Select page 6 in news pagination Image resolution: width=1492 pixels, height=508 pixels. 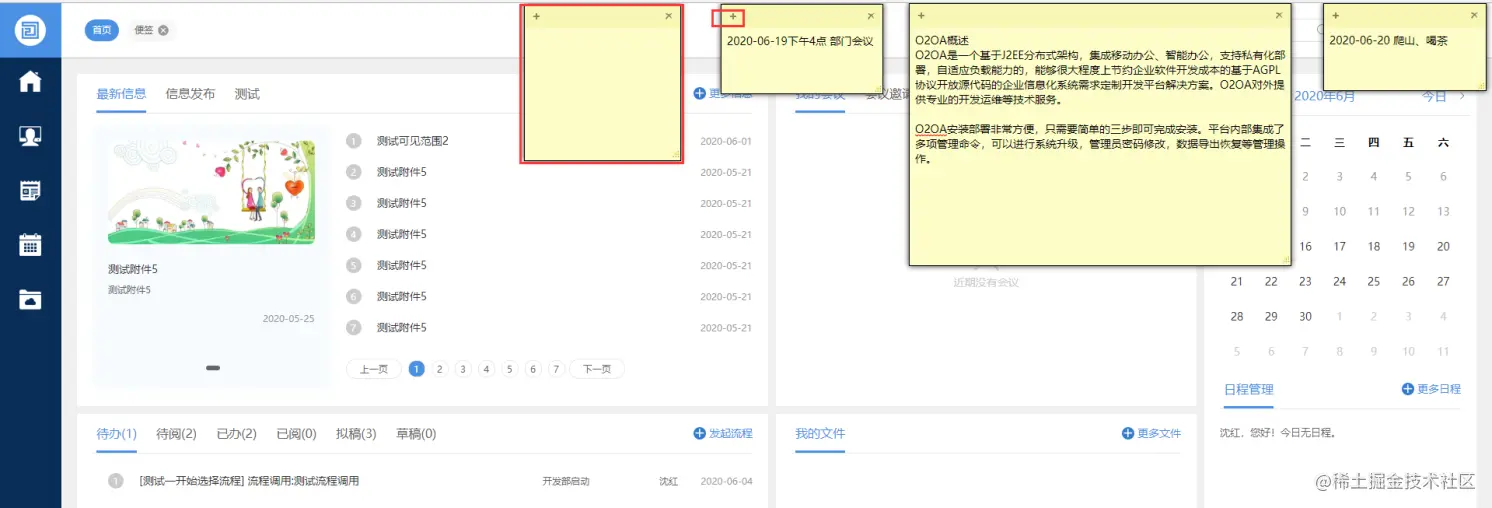533,369
